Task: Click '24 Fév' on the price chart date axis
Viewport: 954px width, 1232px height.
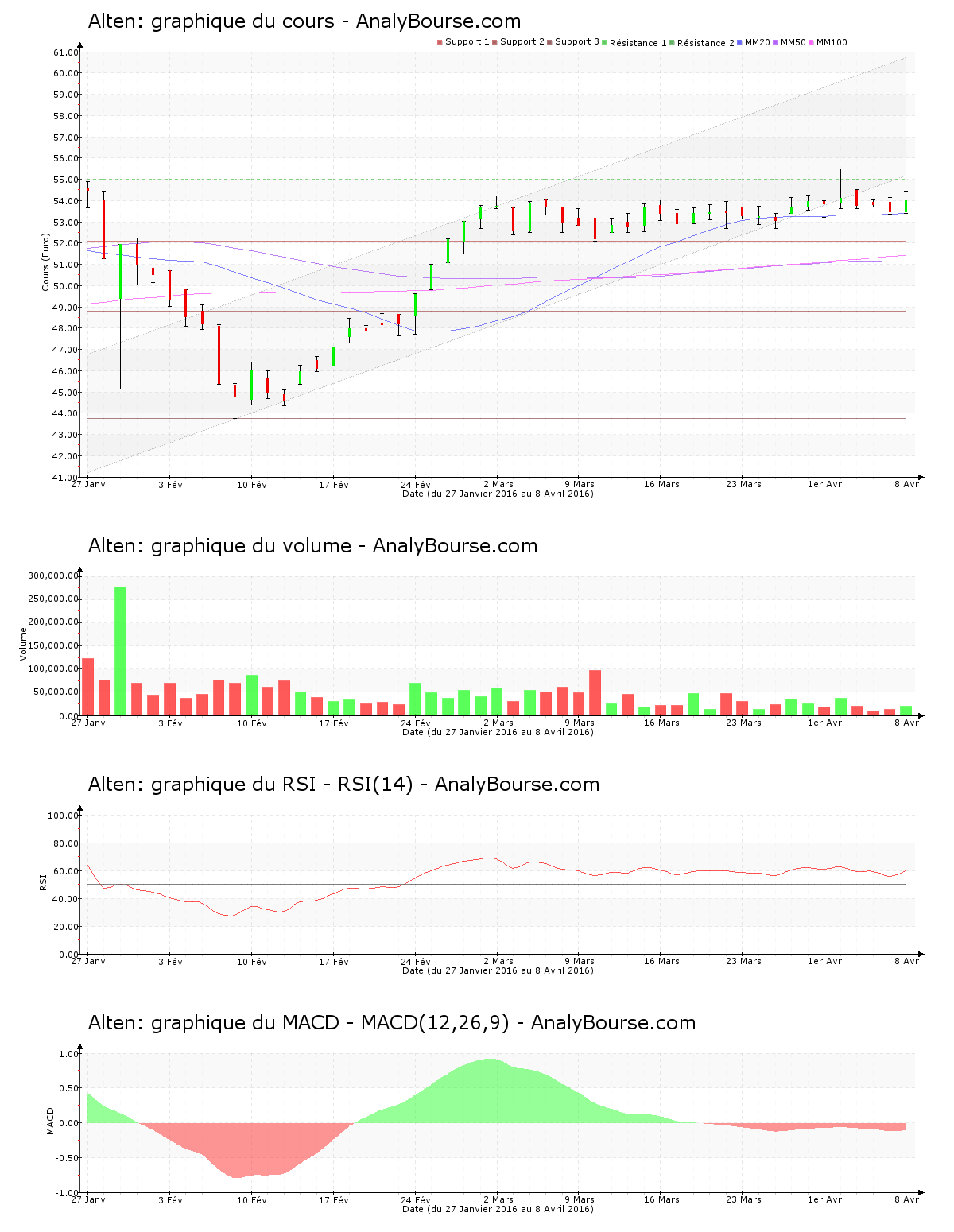Action: click(x=415, y=485)
